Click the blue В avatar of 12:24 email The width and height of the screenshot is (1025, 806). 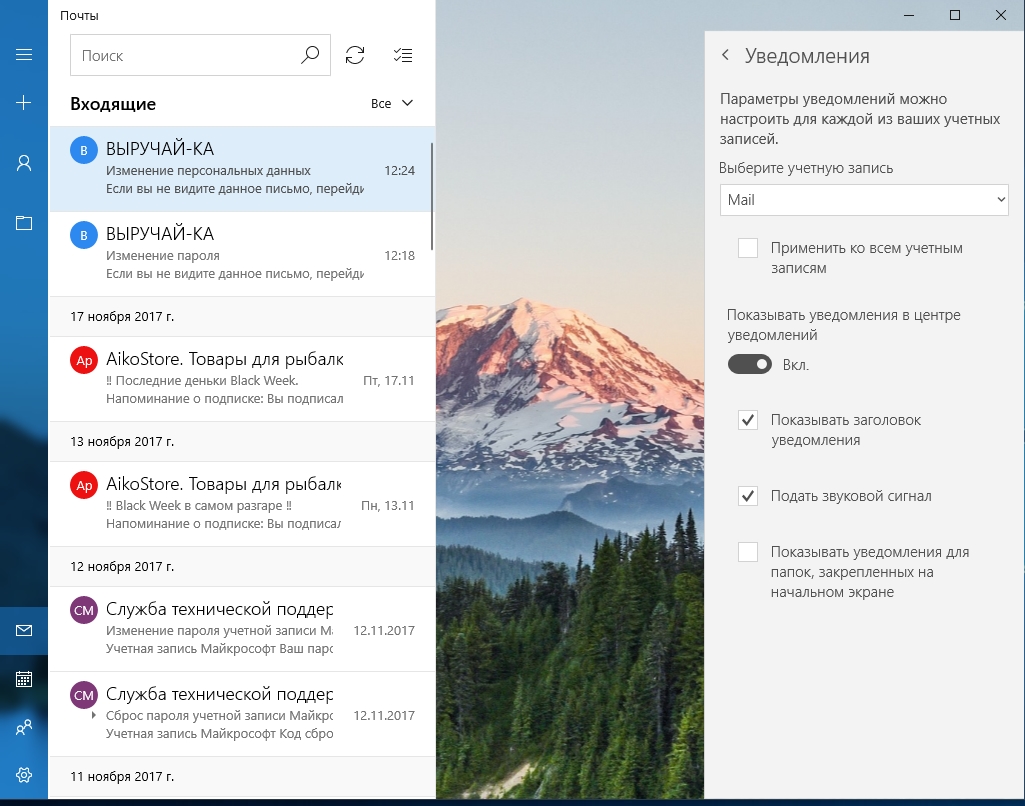tap(84, 150)
